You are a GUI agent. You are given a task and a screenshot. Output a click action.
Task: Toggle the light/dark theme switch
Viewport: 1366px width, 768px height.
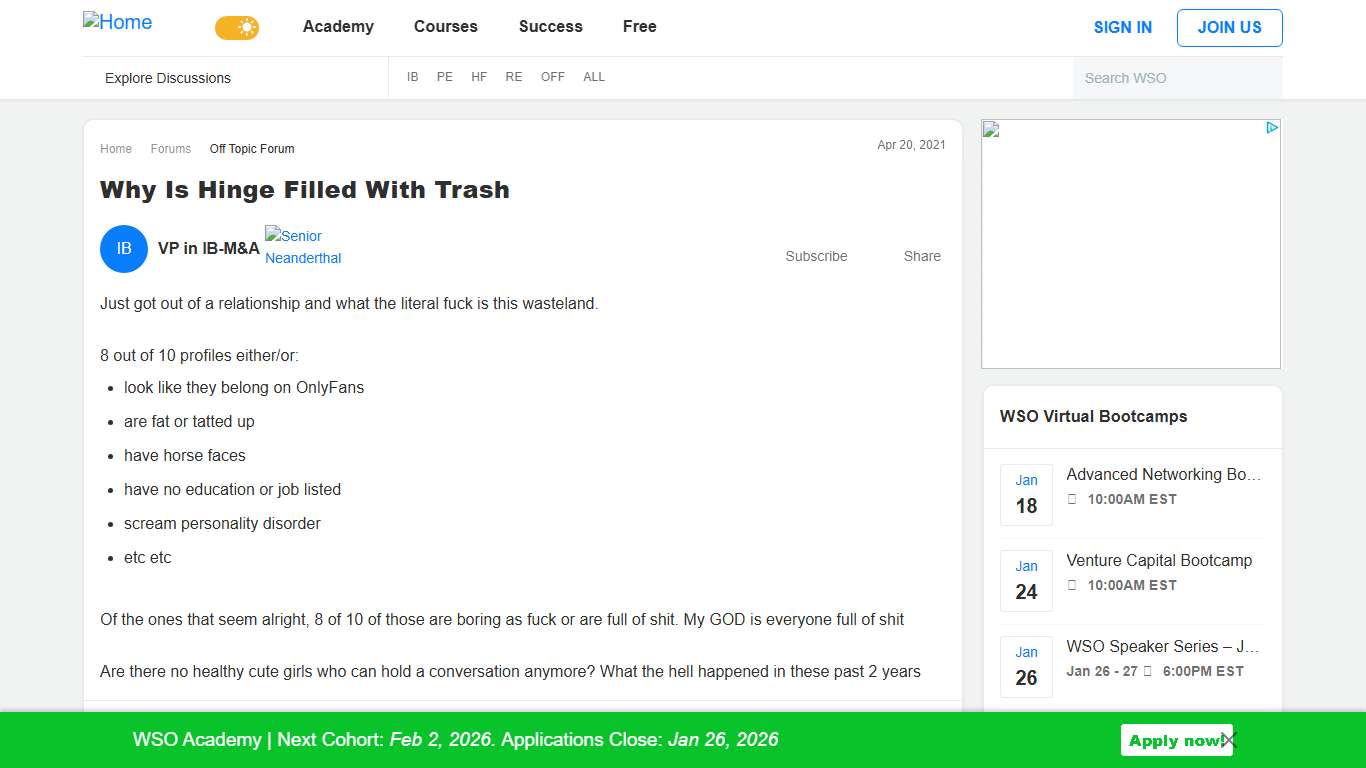point(236,28)
